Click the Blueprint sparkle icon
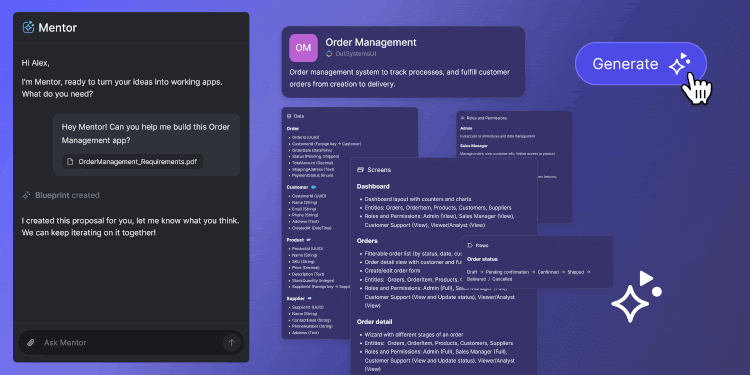Viewport: 750px width, 375px height. click(x=26, y=195)
